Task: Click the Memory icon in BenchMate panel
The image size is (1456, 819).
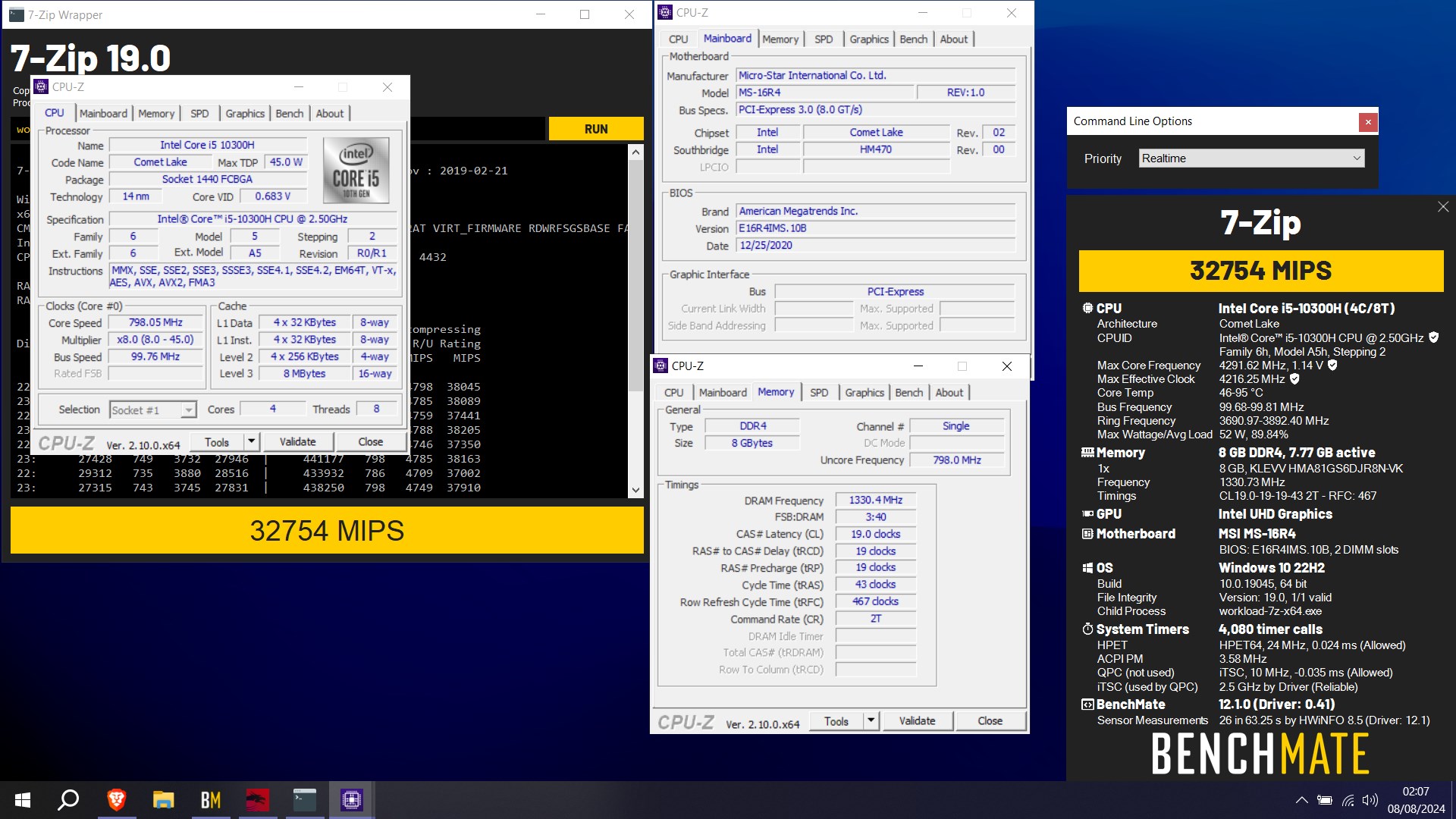Action: tap(1087, 453)
